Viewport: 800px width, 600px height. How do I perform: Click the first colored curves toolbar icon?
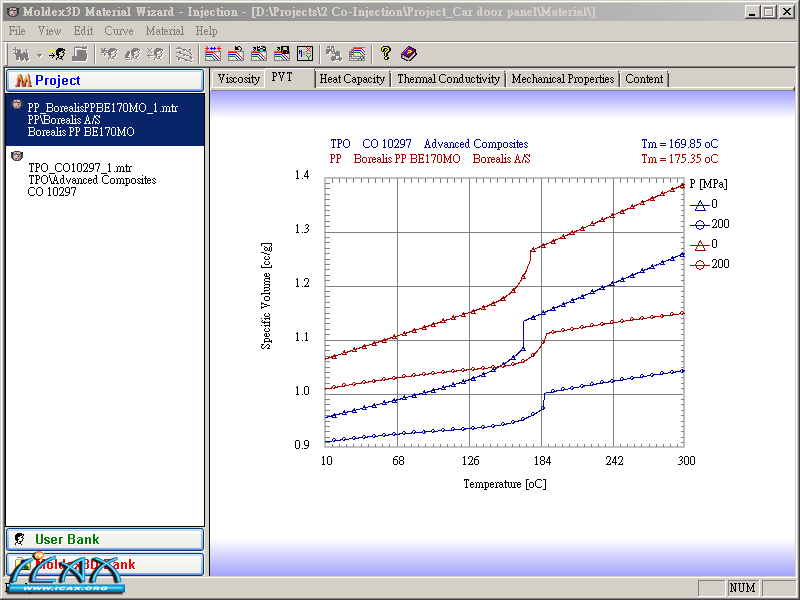pyautogui.click(x=213, y=54)
